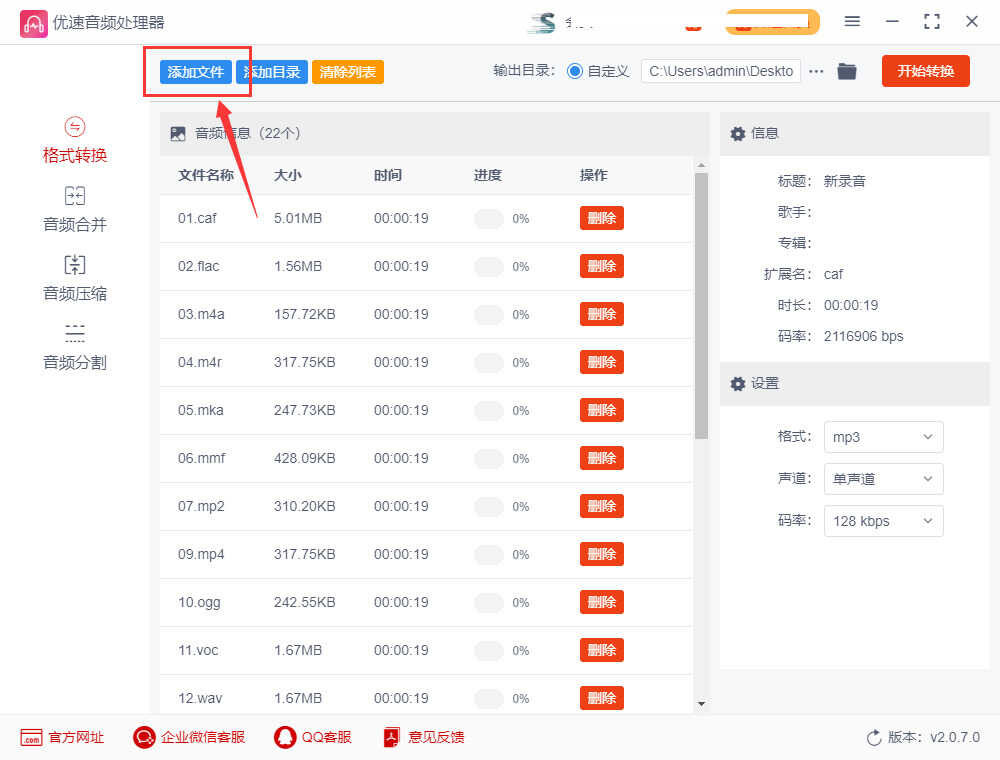Click size value 428.09KB
Image resolution: width=1000 pixels, height=760 pixels.
click(x=304, y=458)
